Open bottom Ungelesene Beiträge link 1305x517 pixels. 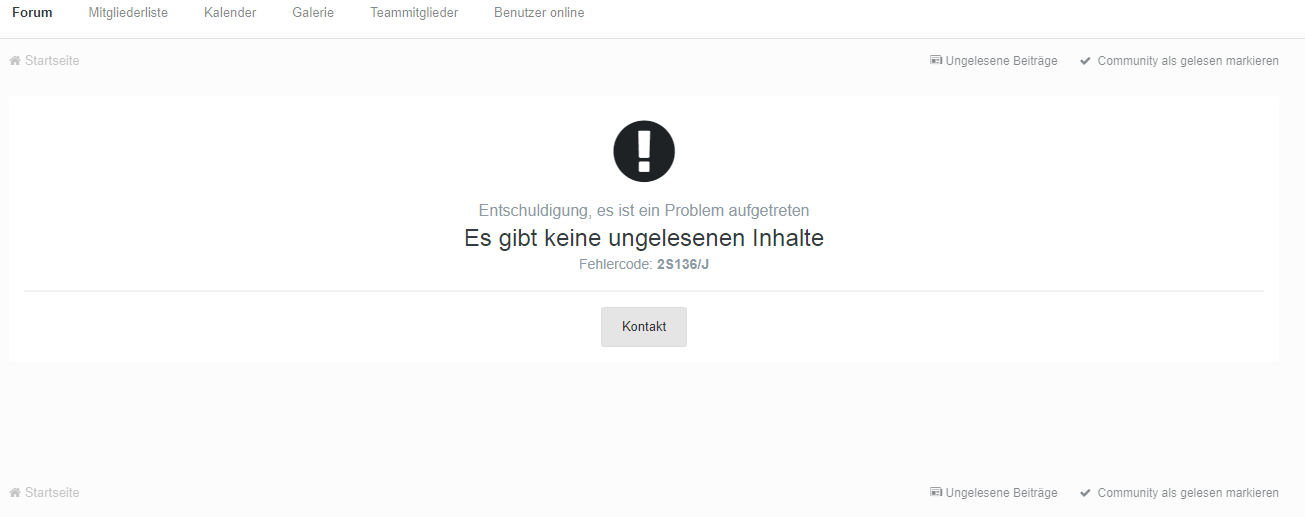tap(1001, 493)
